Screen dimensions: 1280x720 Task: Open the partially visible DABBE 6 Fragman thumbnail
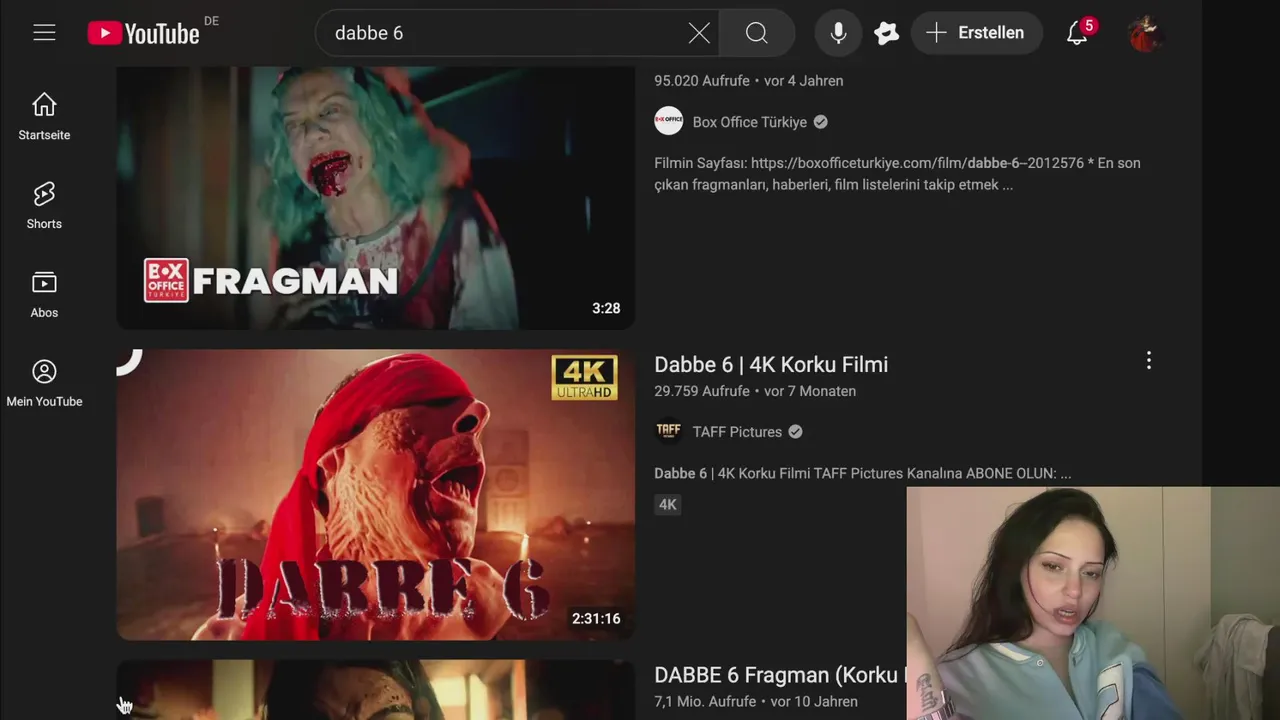[376, 689]
